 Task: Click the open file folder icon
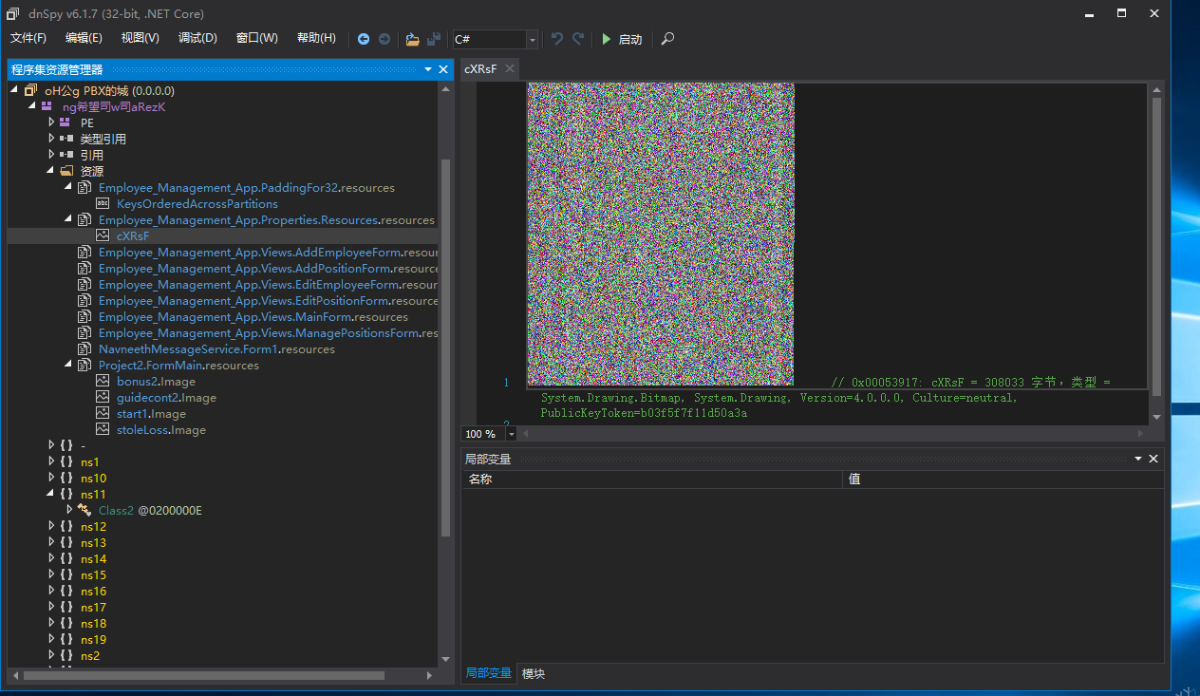pos(412,39)
